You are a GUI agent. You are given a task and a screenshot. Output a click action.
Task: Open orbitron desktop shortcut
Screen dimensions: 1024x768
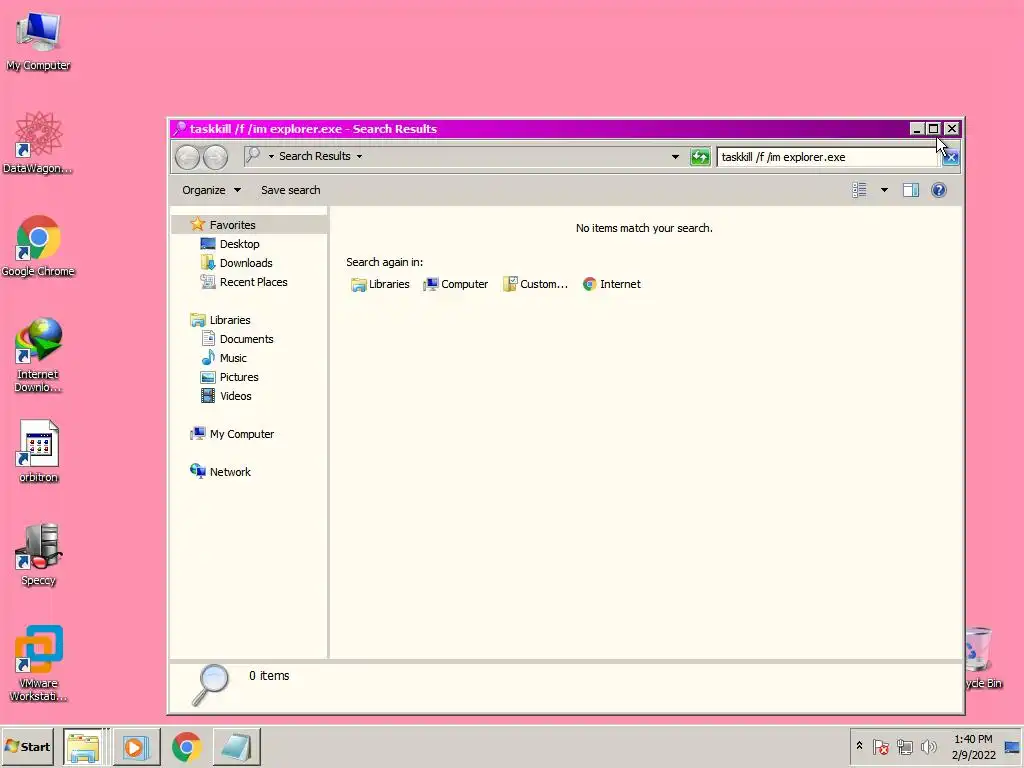39,451
